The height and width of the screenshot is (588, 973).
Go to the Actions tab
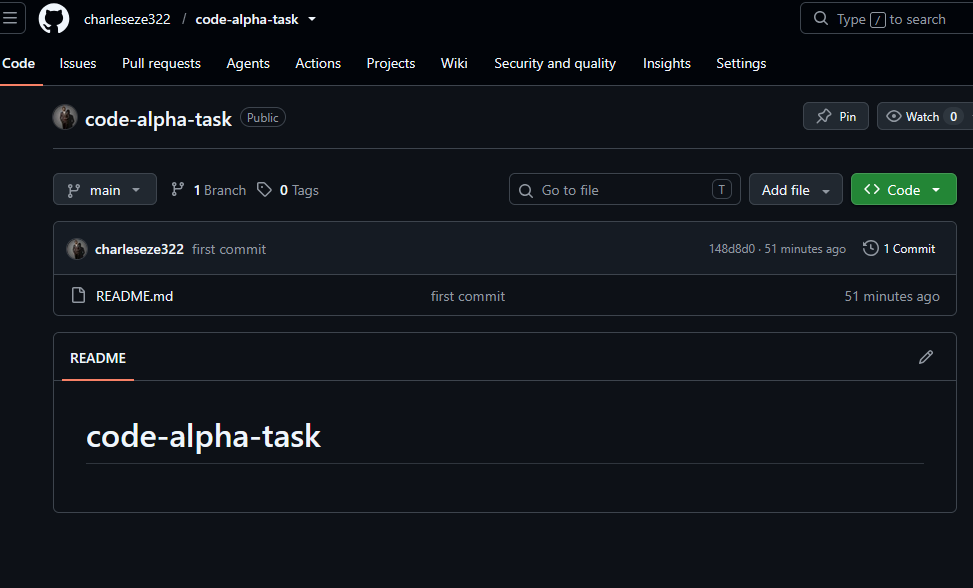click(x=318, y=63)
